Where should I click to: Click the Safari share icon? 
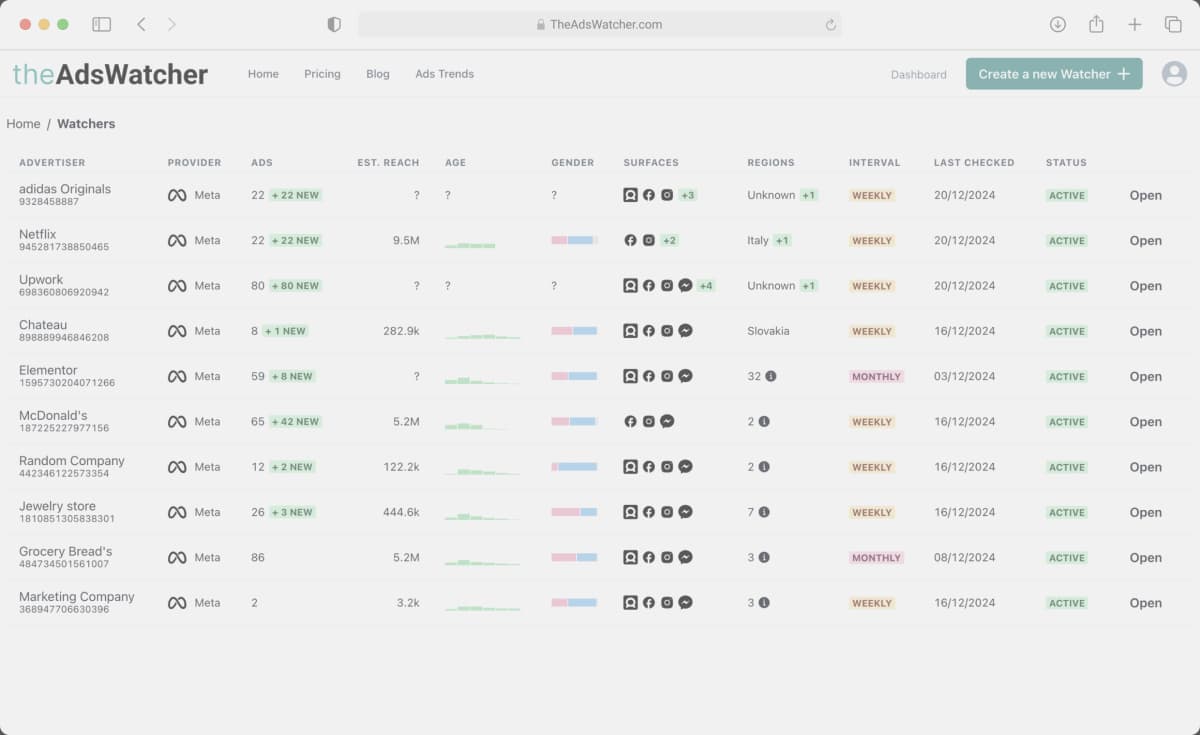coord(1096,24)
